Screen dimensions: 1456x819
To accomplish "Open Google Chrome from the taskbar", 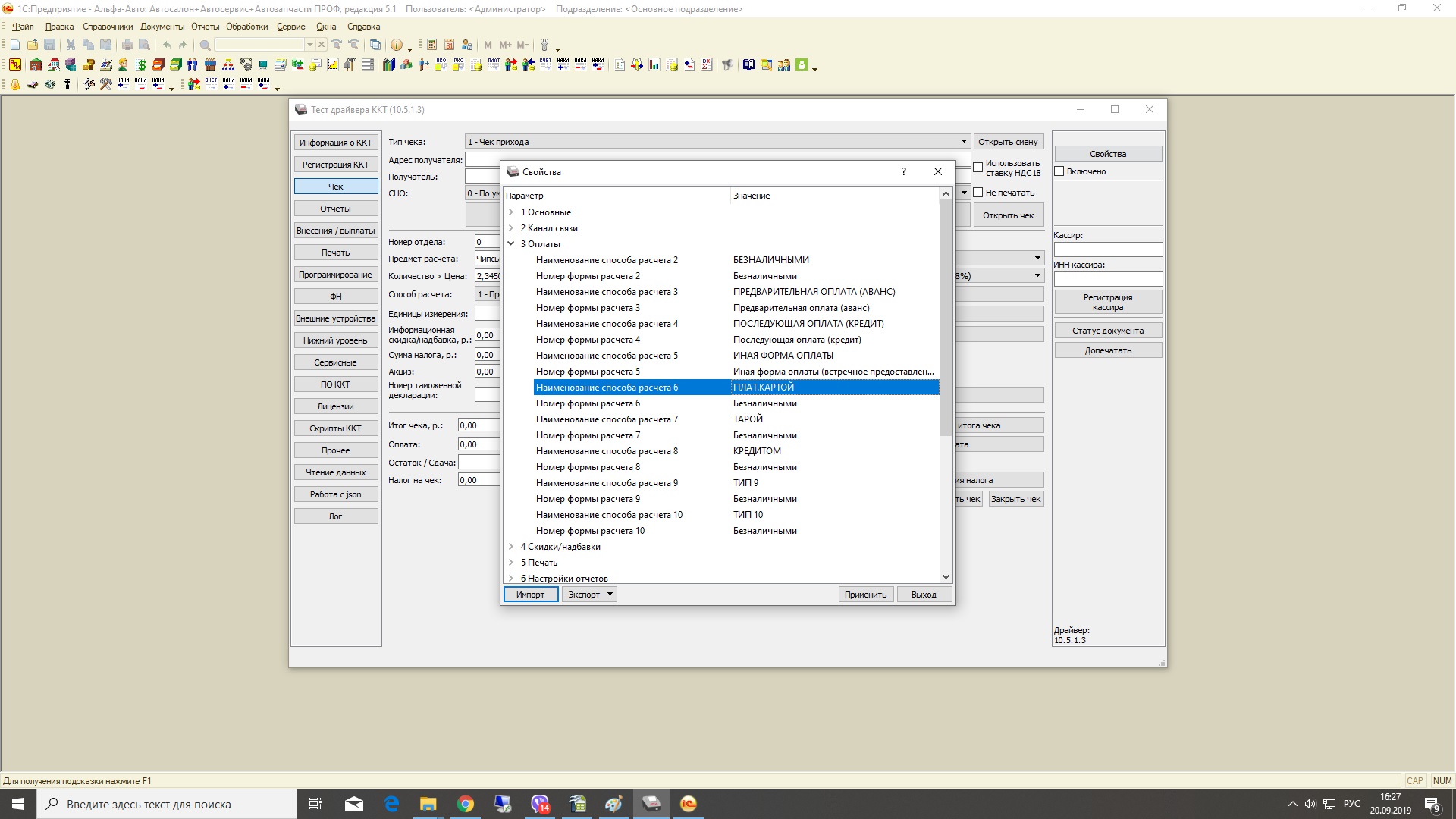I will click(x=466, y=804).
